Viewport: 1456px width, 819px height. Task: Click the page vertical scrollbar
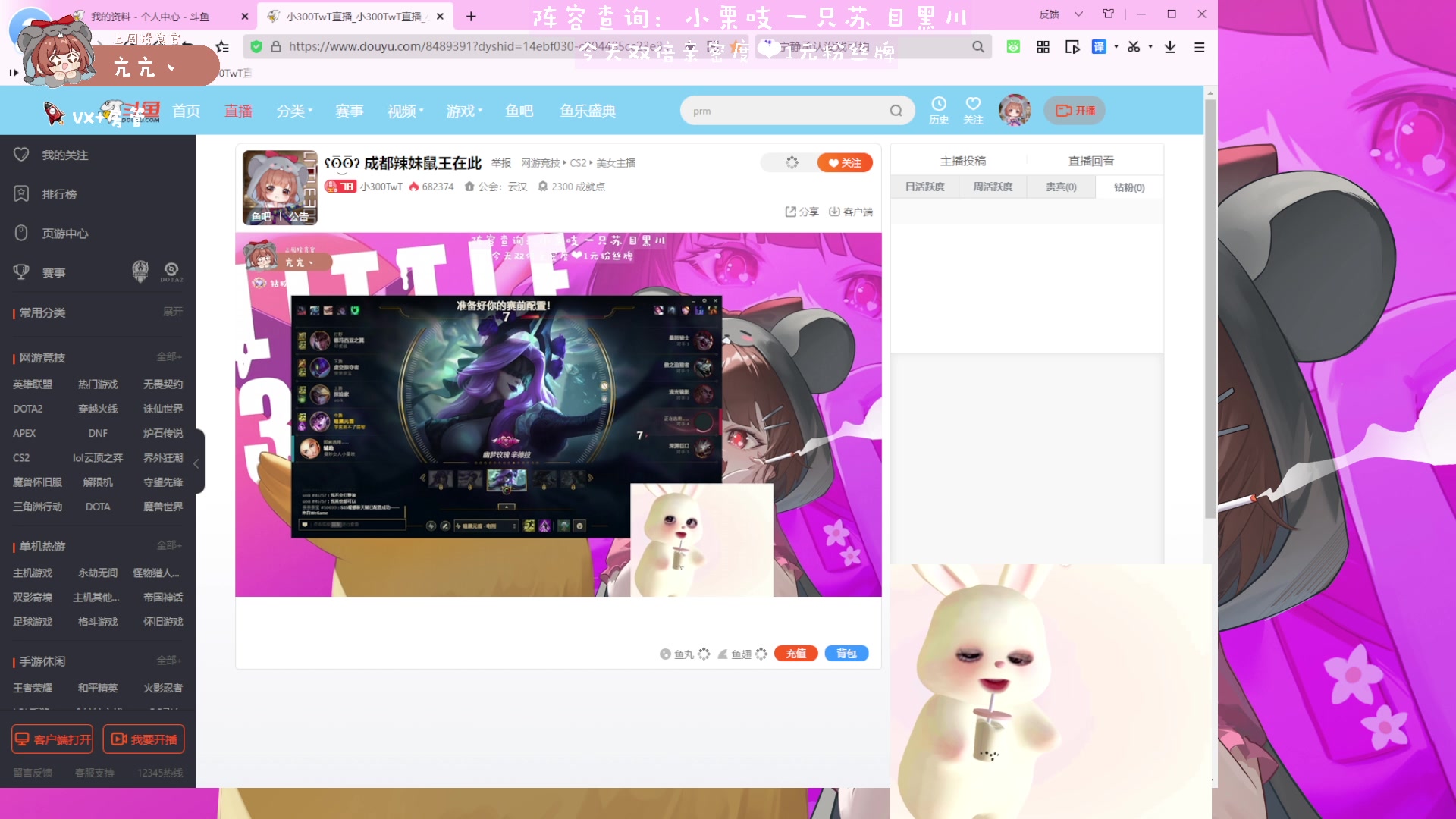(x=1210, y=309)
